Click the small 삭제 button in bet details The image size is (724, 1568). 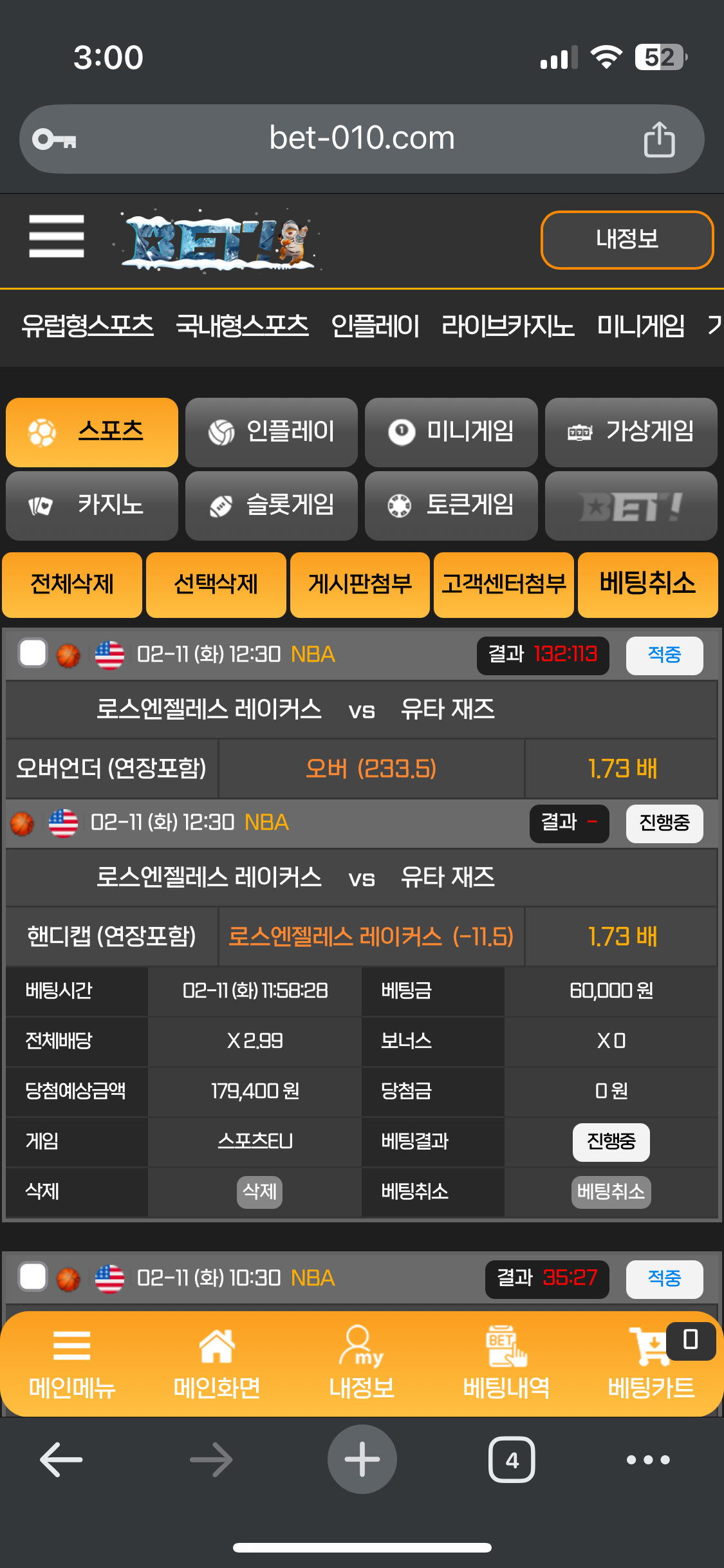pos(259,1191)
